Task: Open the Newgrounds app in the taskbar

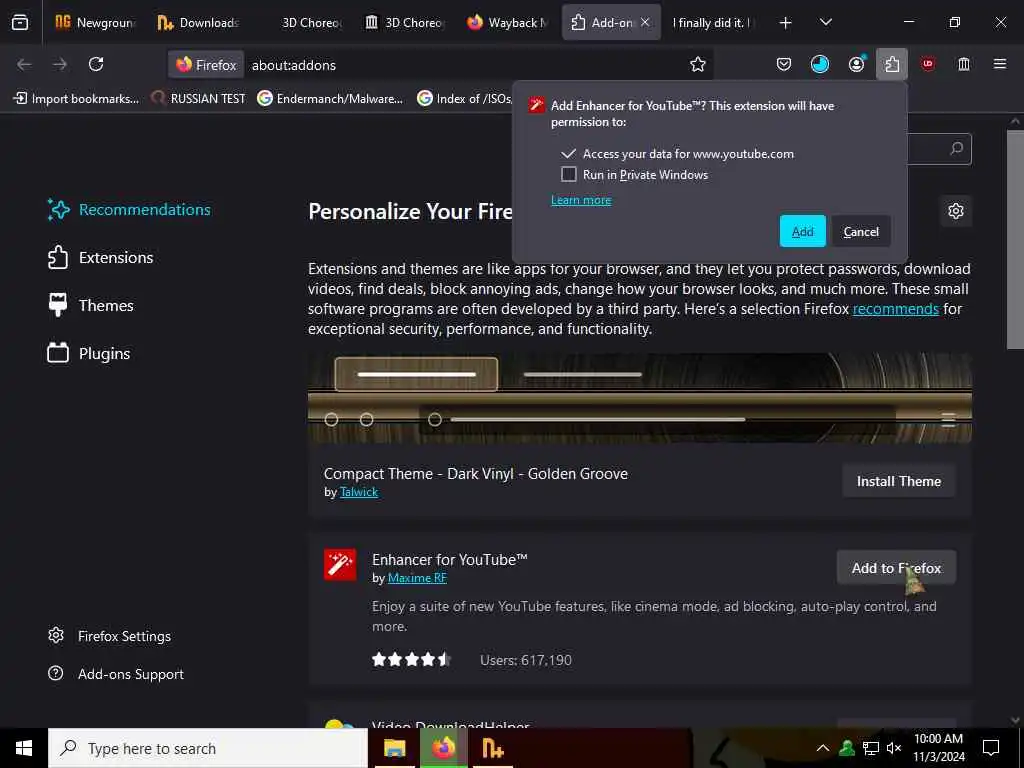Action: pos(492,748)
